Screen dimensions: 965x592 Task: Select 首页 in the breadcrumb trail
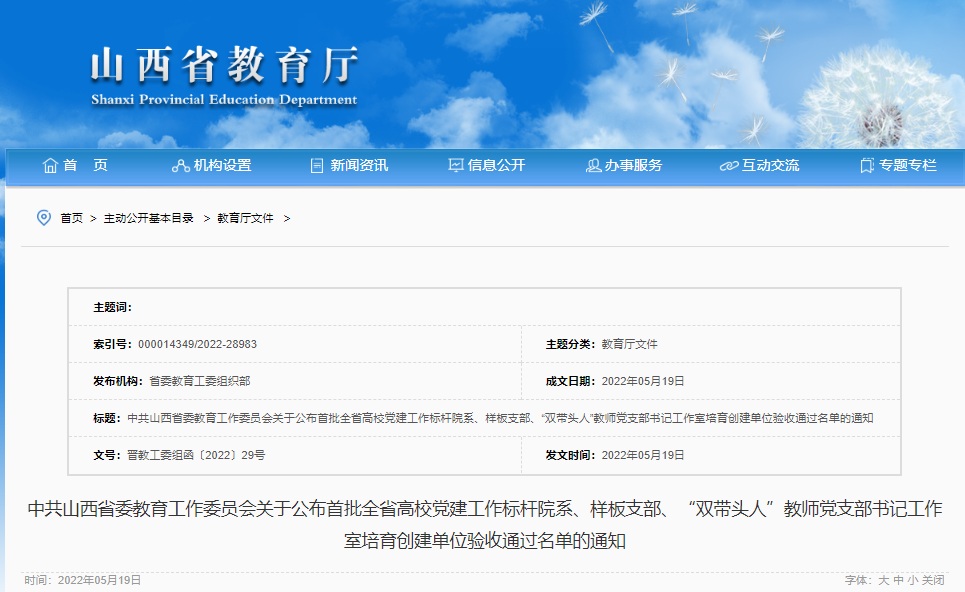(x=71, y=218)
